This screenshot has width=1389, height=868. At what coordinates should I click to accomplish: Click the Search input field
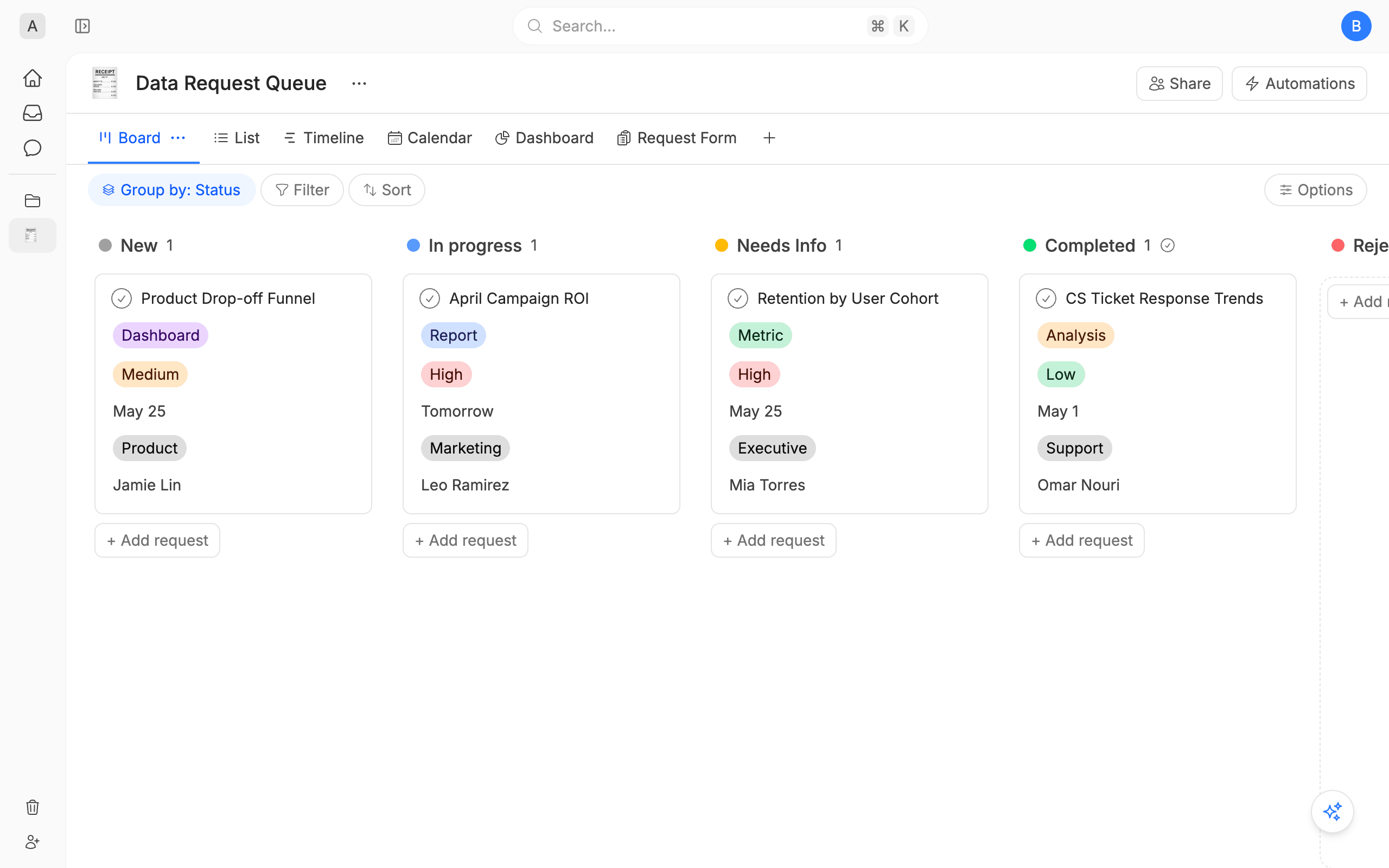pyautogui.click(x=721, y=26)
